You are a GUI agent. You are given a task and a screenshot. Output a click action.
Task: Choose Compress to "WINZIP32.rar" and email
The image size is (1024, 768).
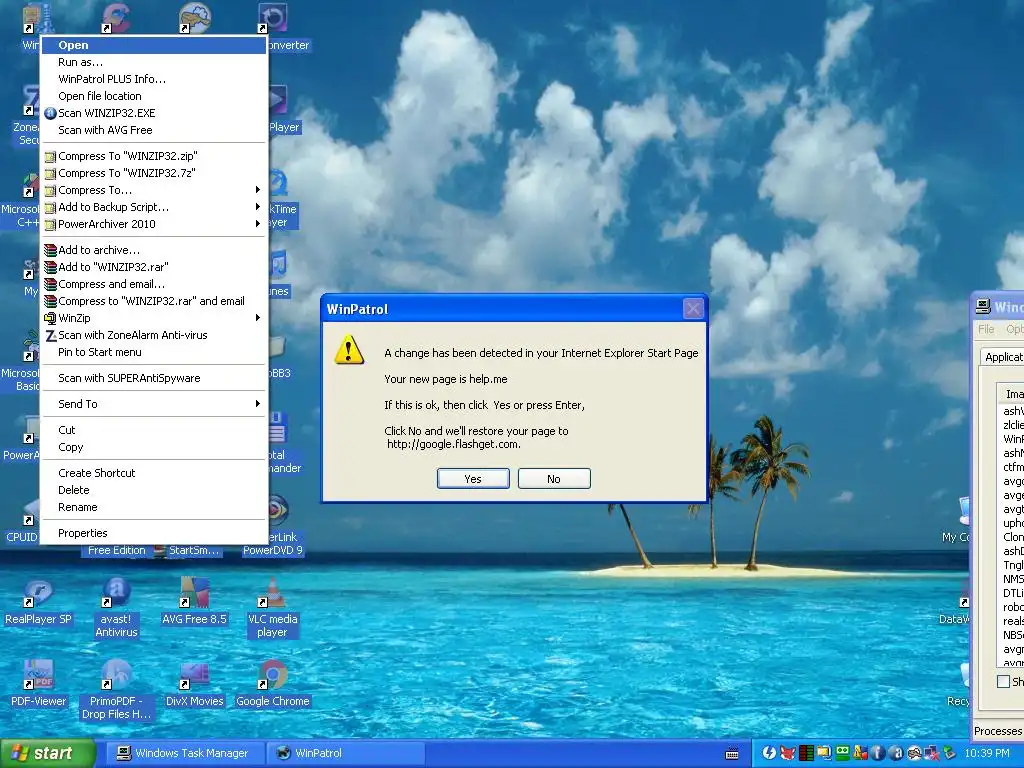(x=153, y=301)
